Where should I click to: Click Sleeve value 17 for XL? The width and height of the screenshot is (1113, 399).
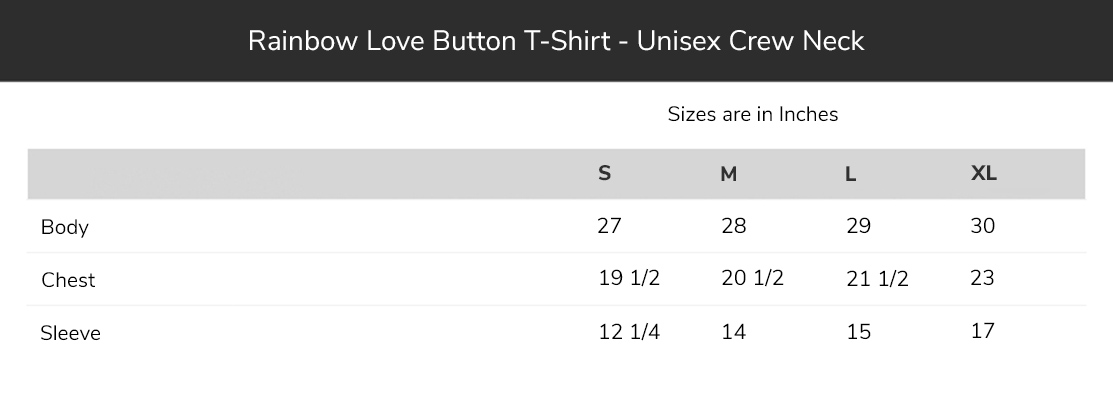point(982,331)
